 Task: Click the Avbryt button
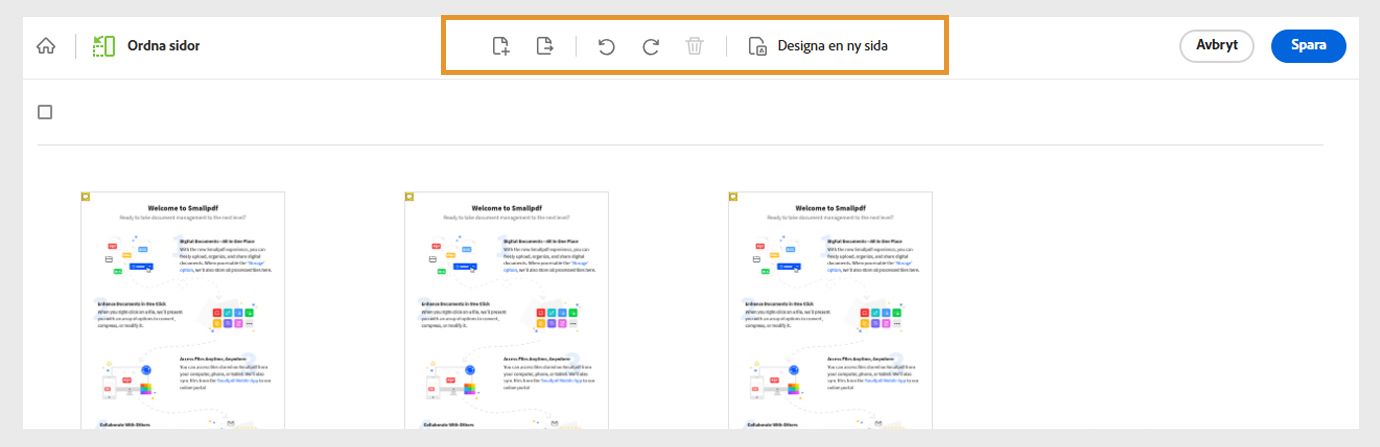tap(1217, 46)
